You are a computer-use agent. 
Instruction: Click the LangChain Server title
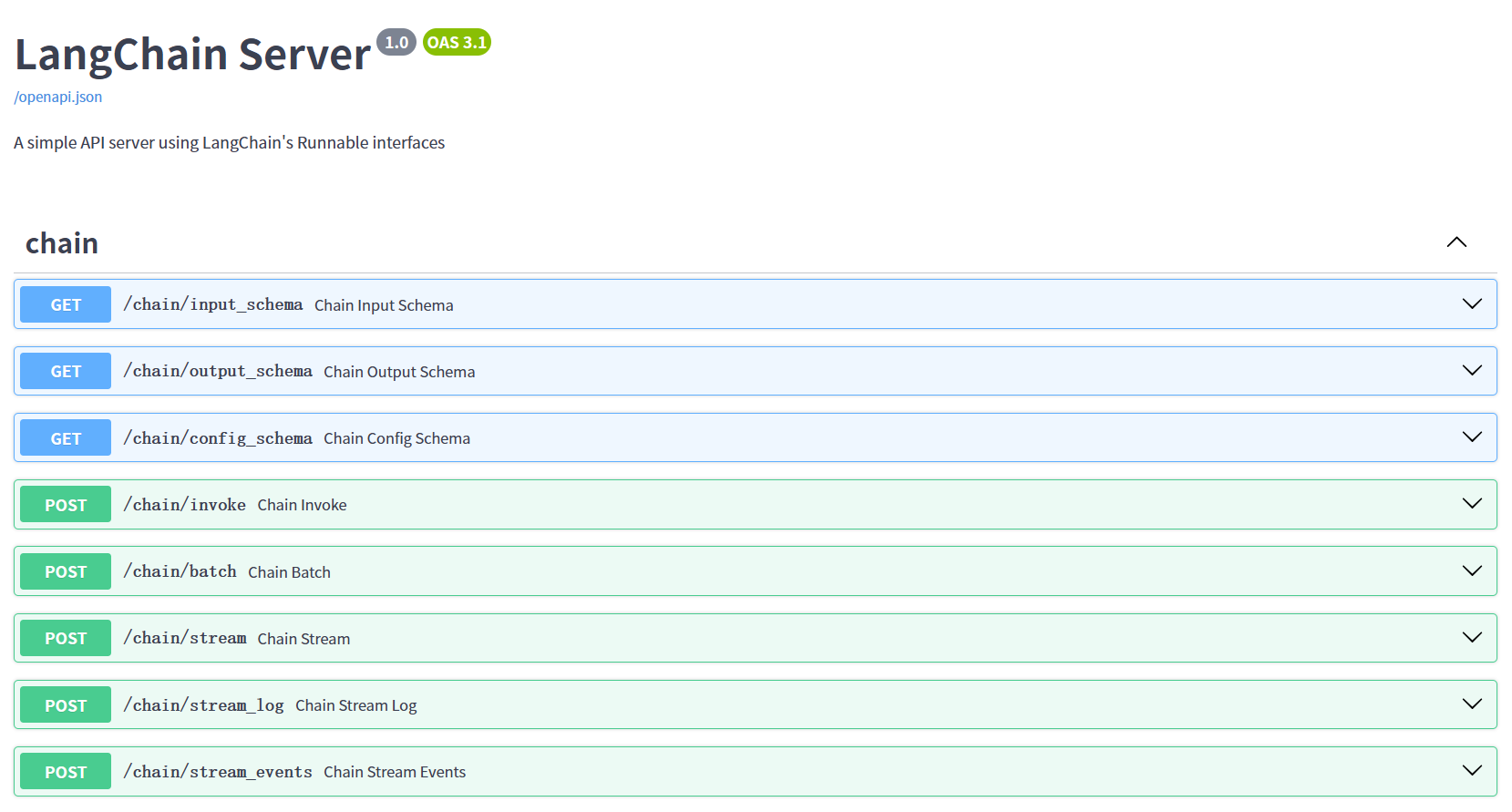tap(192, 54)
